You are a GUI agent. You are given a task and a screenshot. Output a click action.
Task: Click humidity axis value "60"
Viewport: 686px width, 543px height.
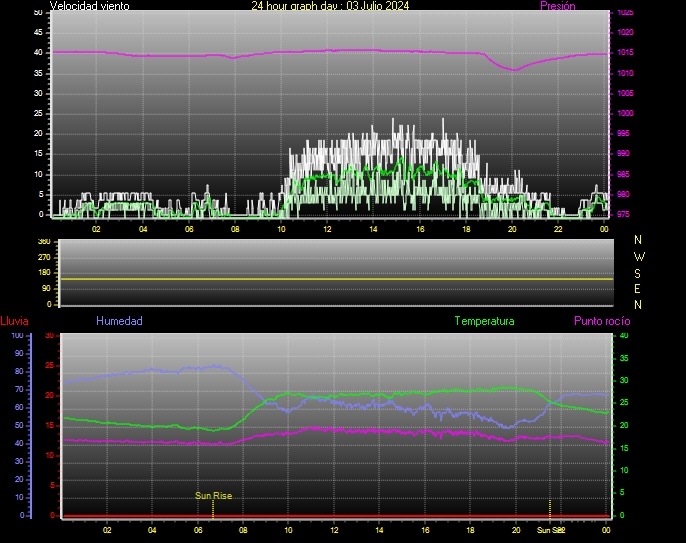tap(19, 407)
